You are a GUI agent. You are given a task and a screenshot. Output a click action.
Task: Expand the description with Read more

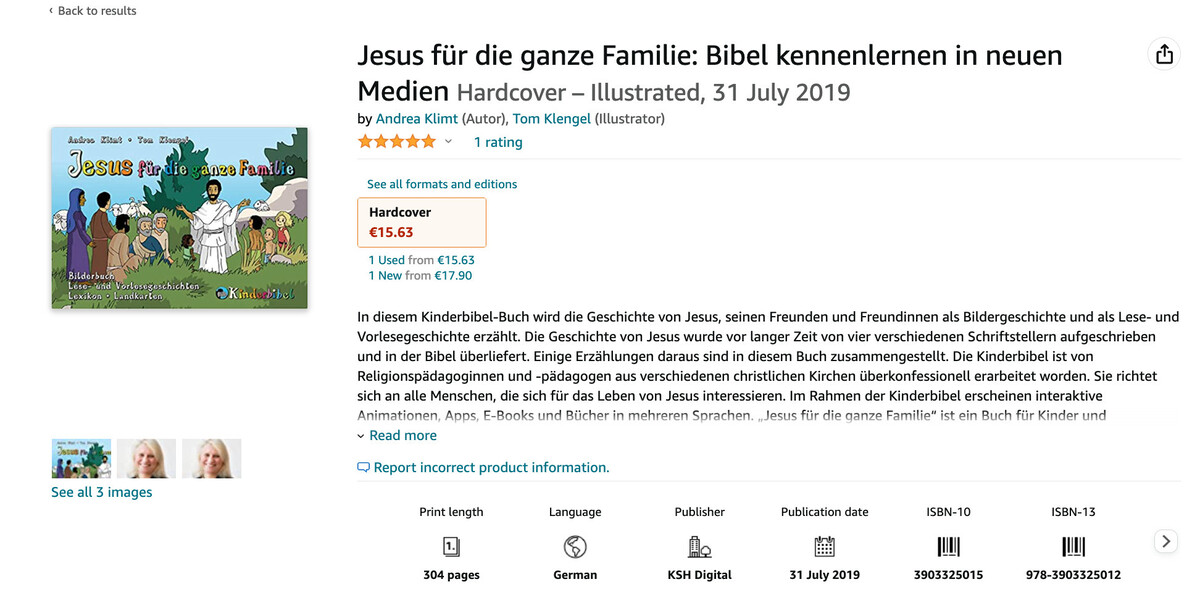click(402, 435)
